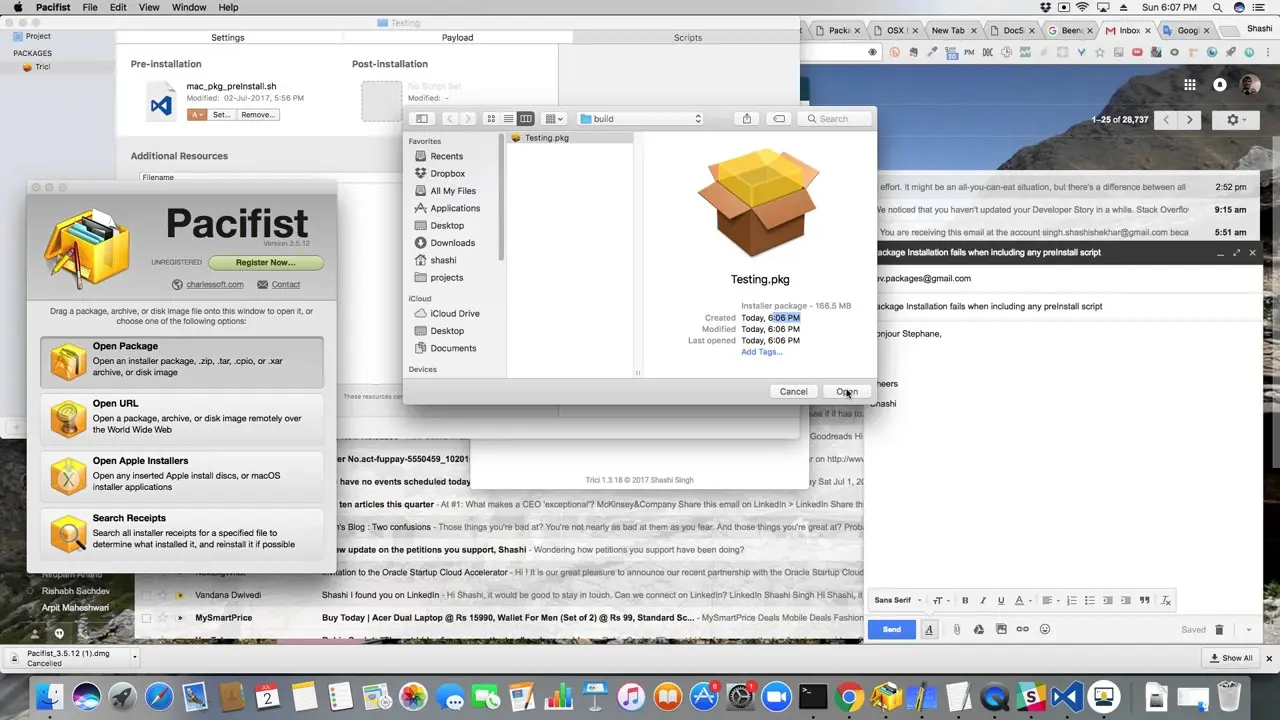Click Open URL globe icon in Pacifist
Viewport: 1280px width, 720px height.
pos(68,419)
